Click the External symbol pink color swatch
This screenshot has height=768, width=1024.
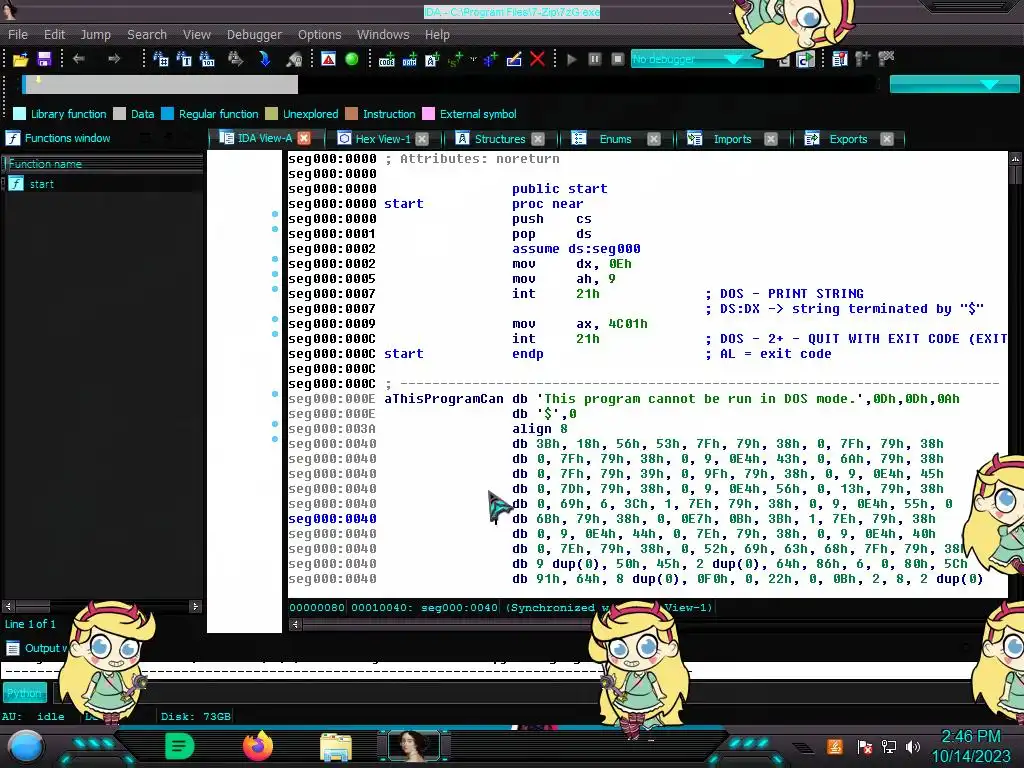pos(428,114)
